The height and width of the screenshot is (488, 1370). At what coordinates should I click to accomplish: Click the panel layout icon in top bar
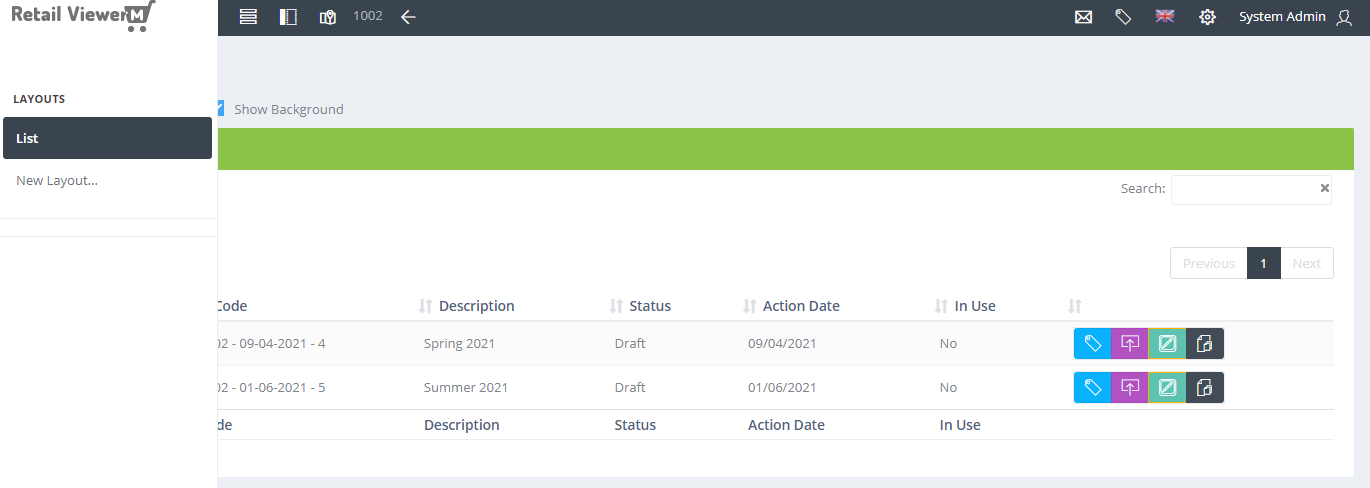[288, 17]
